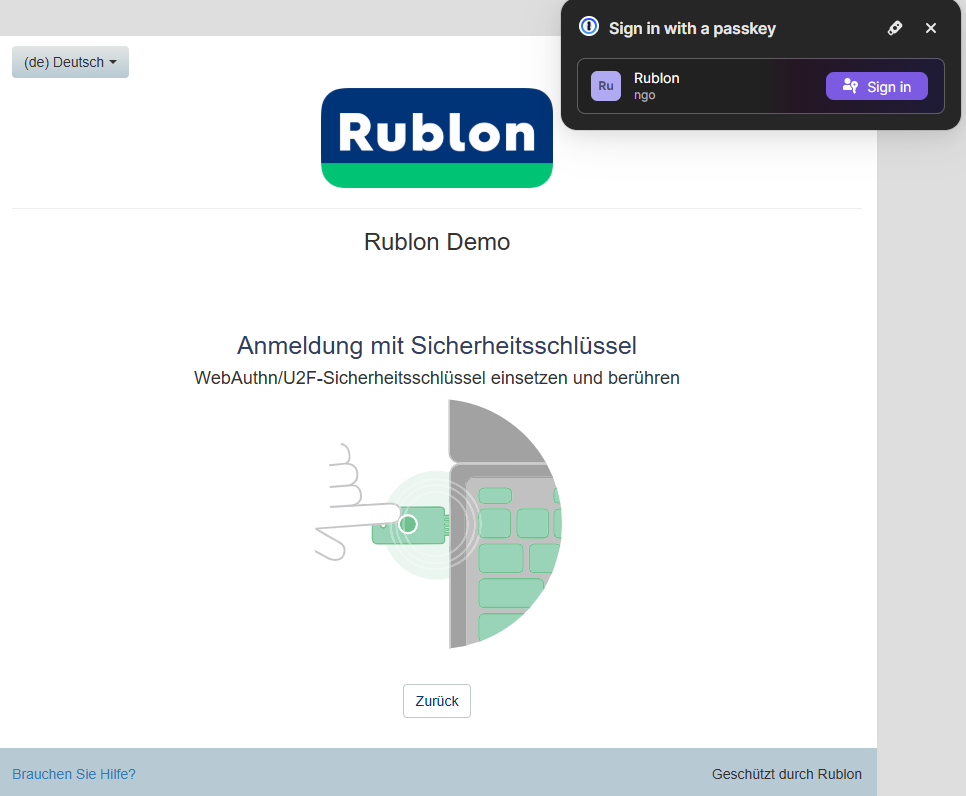Close the Sign in with a passkey popup
This screenshot has width=966, height=796.
(x=931, y=28)
